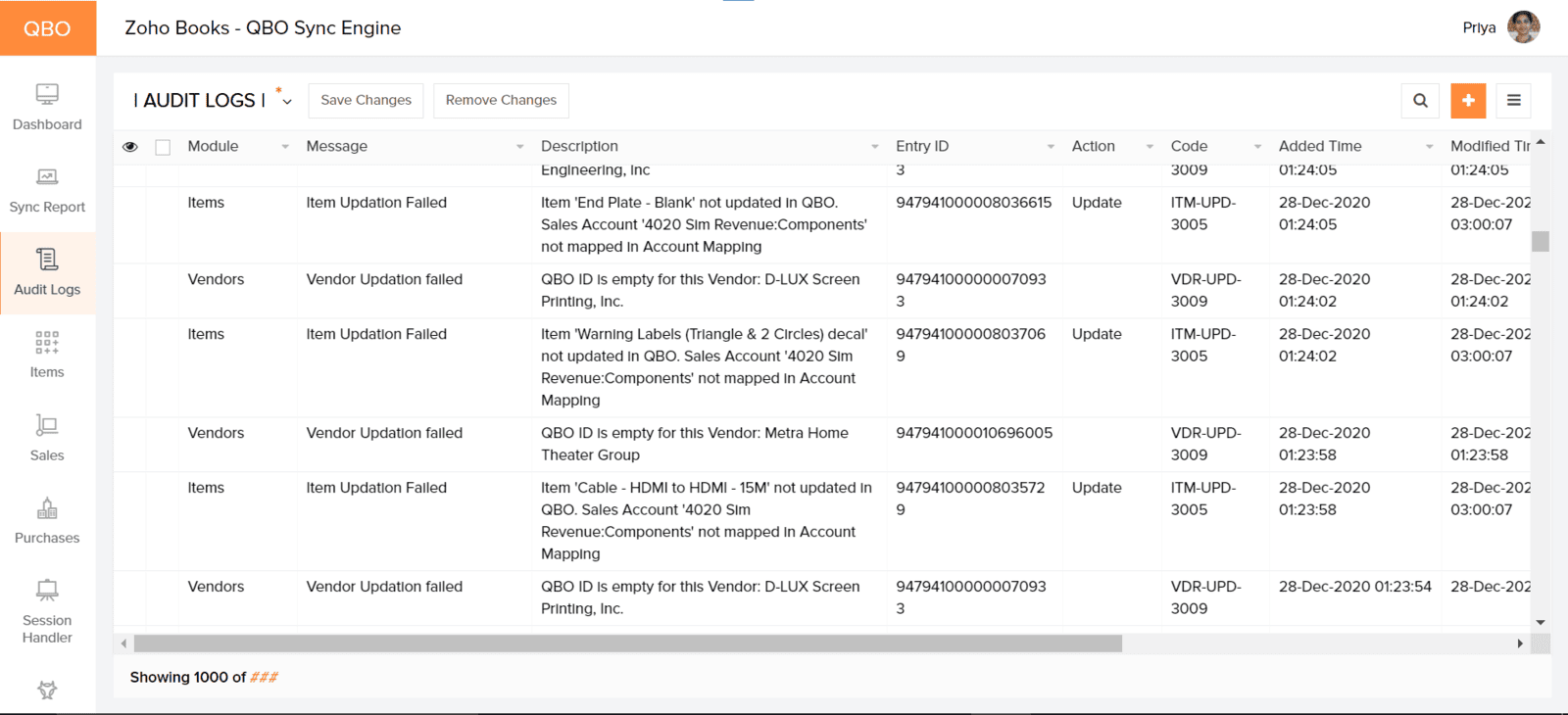
Task: Open the Dashboard icon in sidebar
Action: pos(47,94)
